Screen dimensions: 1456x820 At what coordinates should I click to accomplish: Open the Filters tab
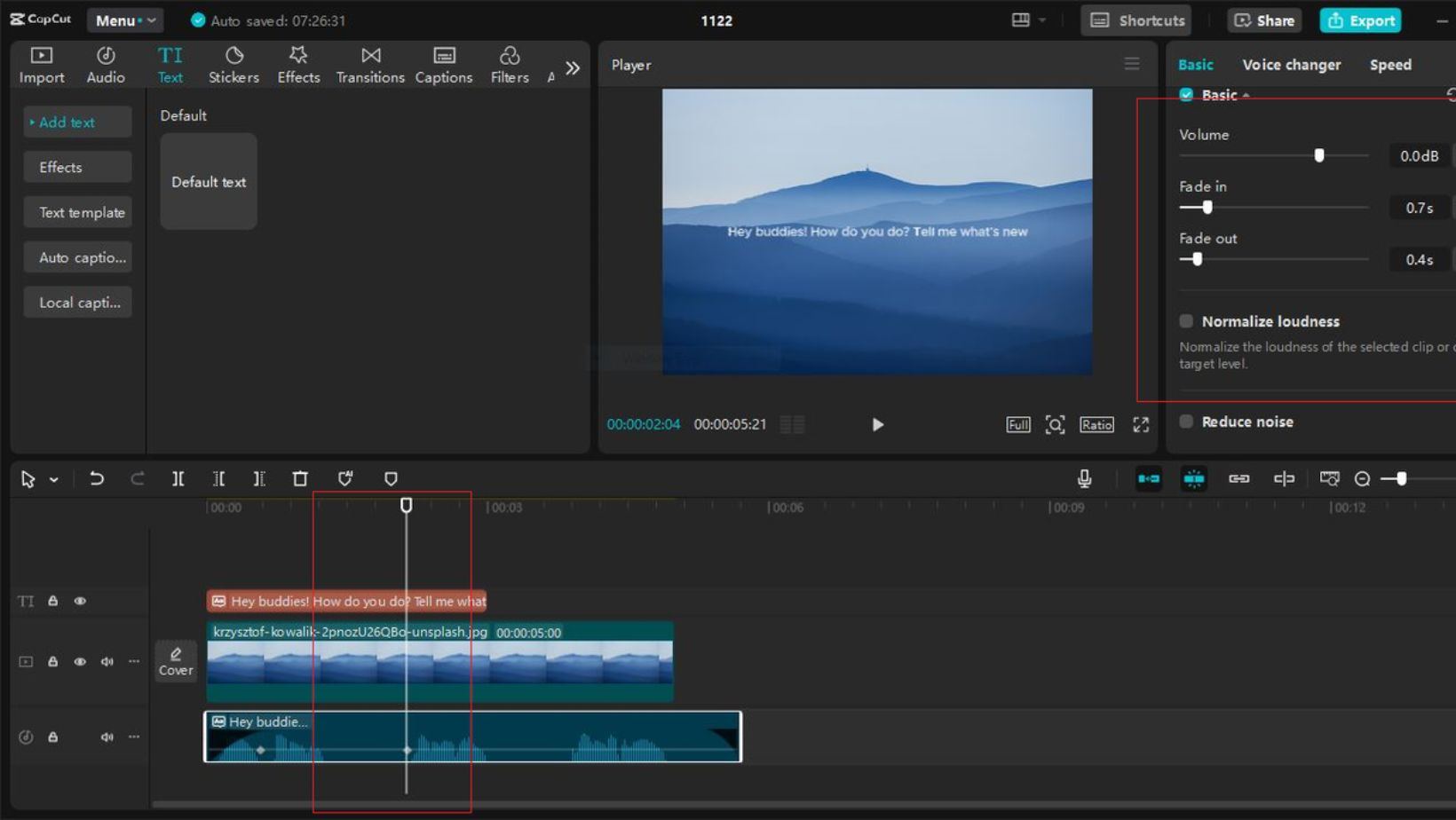click(510, 66)
